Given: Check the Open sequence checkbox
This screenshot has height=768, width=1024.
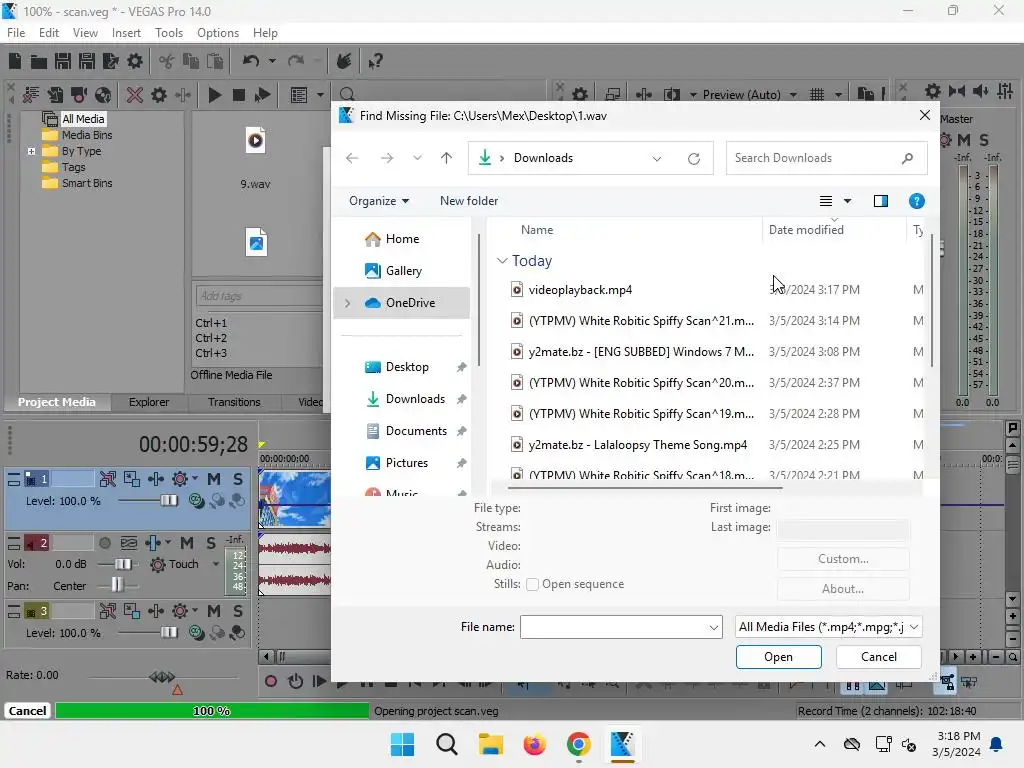Looking at the screenshot, I should 532,584.
